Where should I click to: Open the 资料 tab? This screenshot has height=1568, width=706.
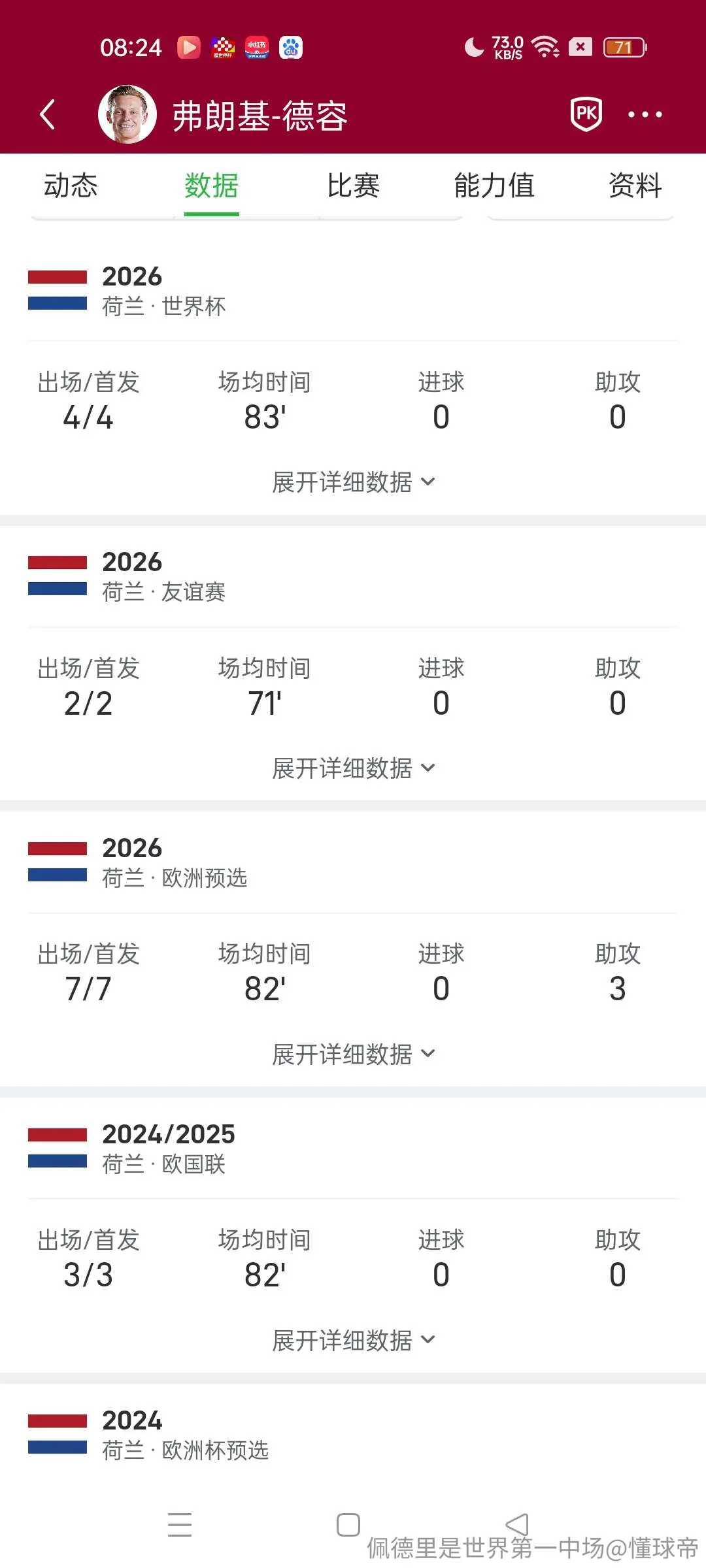coord(635,186)
